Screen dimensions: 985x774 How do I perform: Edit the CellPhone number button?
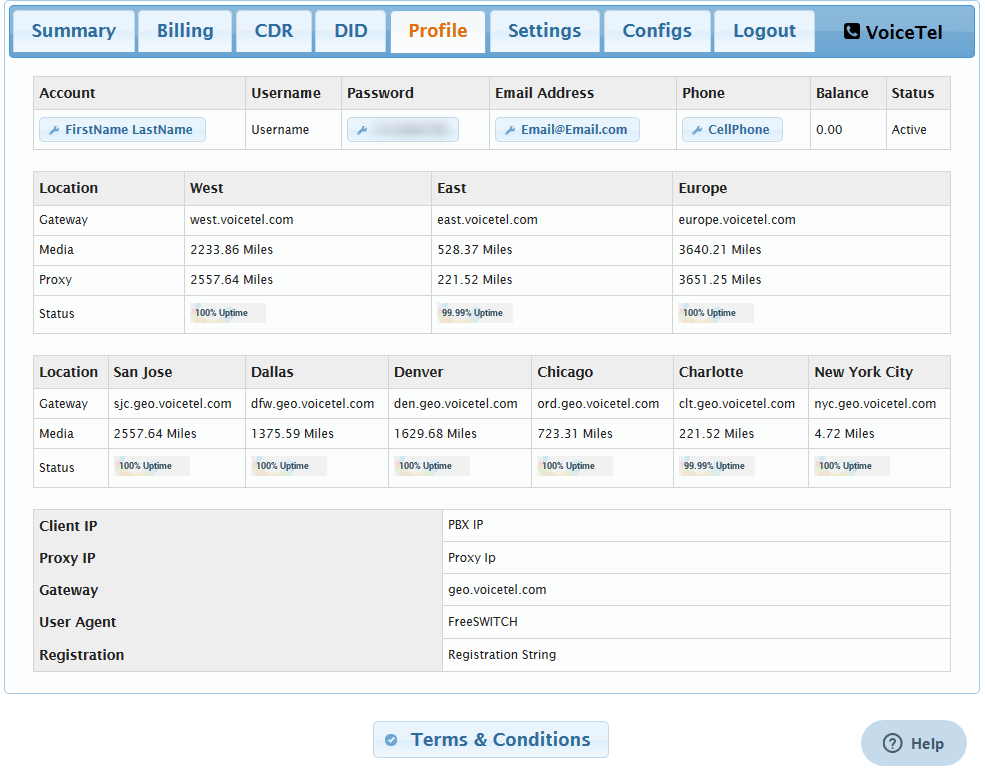[732, 129]
